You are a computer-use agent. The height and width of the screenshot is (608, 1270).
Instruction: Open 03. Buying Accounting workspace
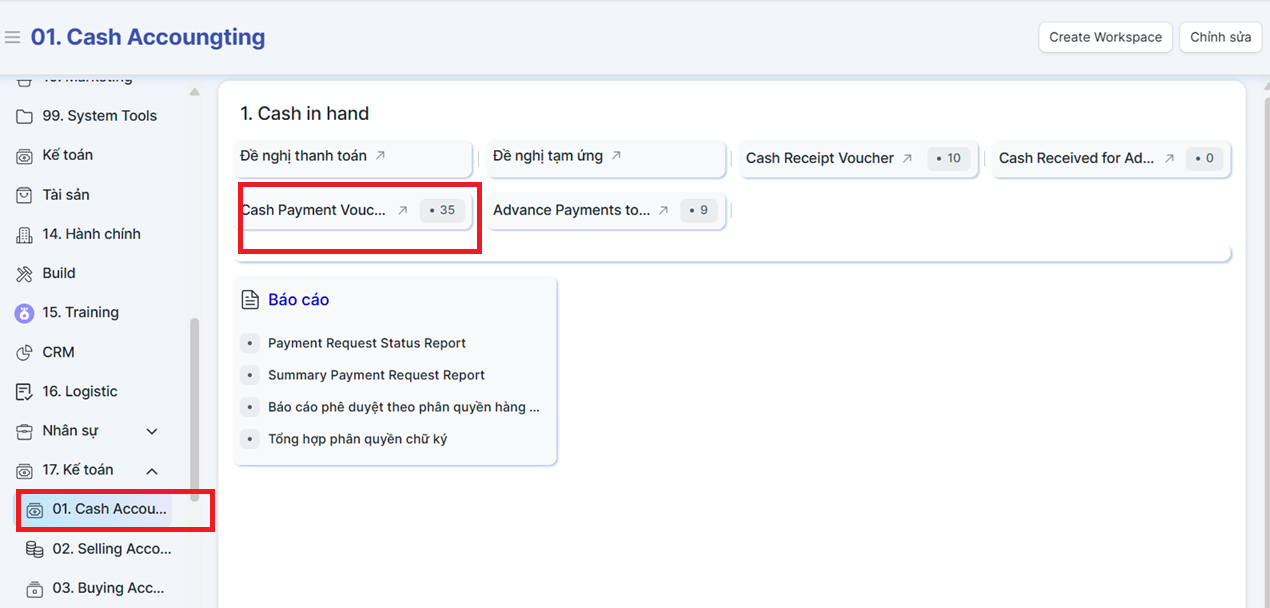[x=108, y=588]
